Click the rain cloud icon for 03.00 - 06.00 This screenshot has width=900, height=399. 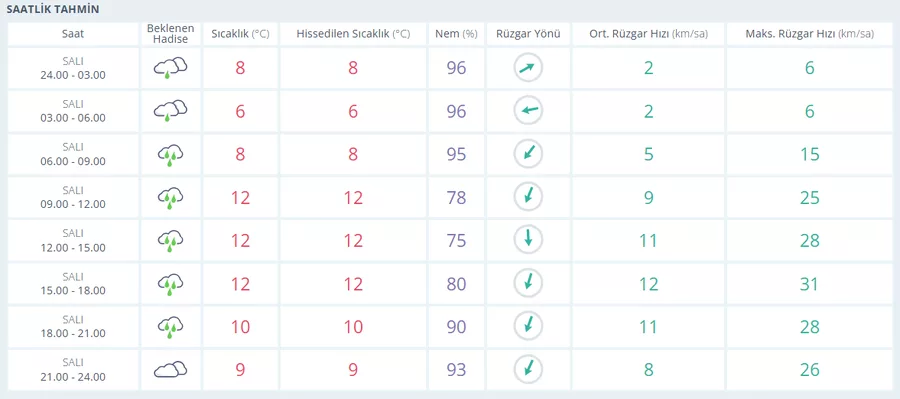pos(170,111)
